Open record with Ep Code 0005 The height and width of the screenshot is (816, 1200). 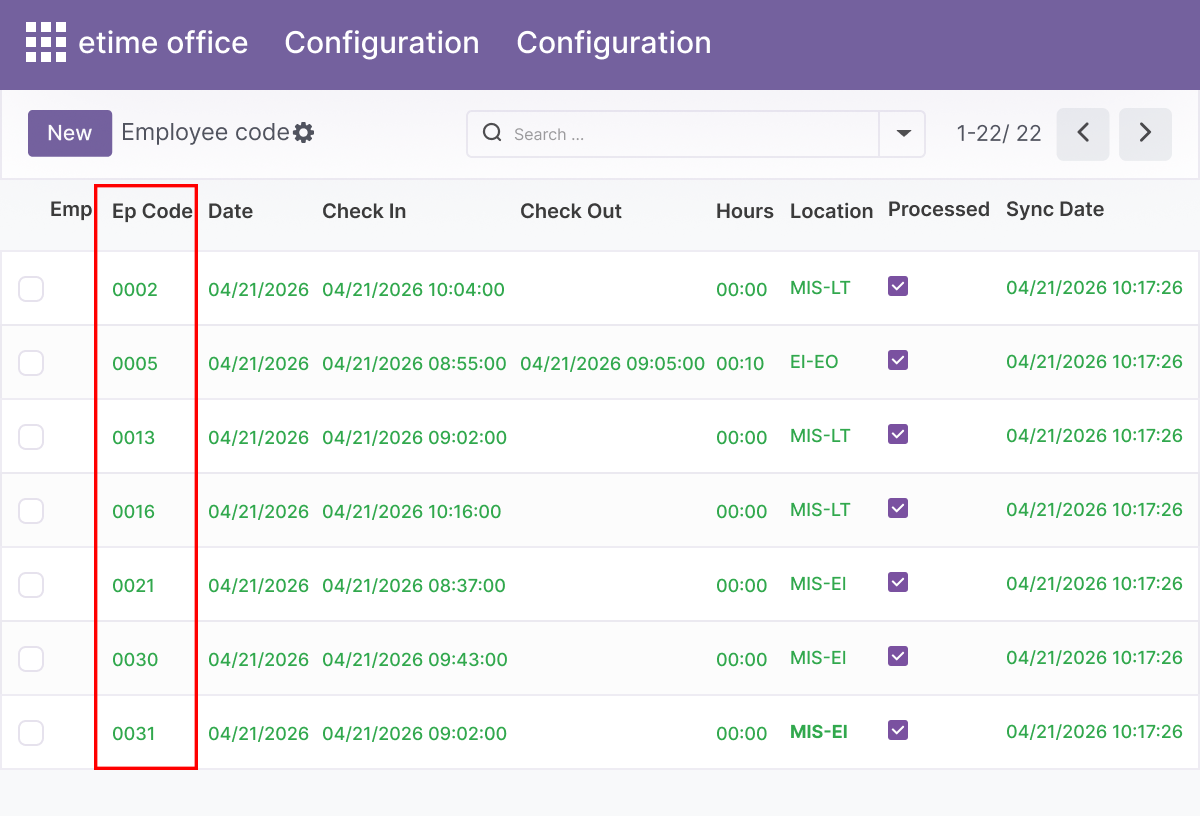click(x=135, y=364)
